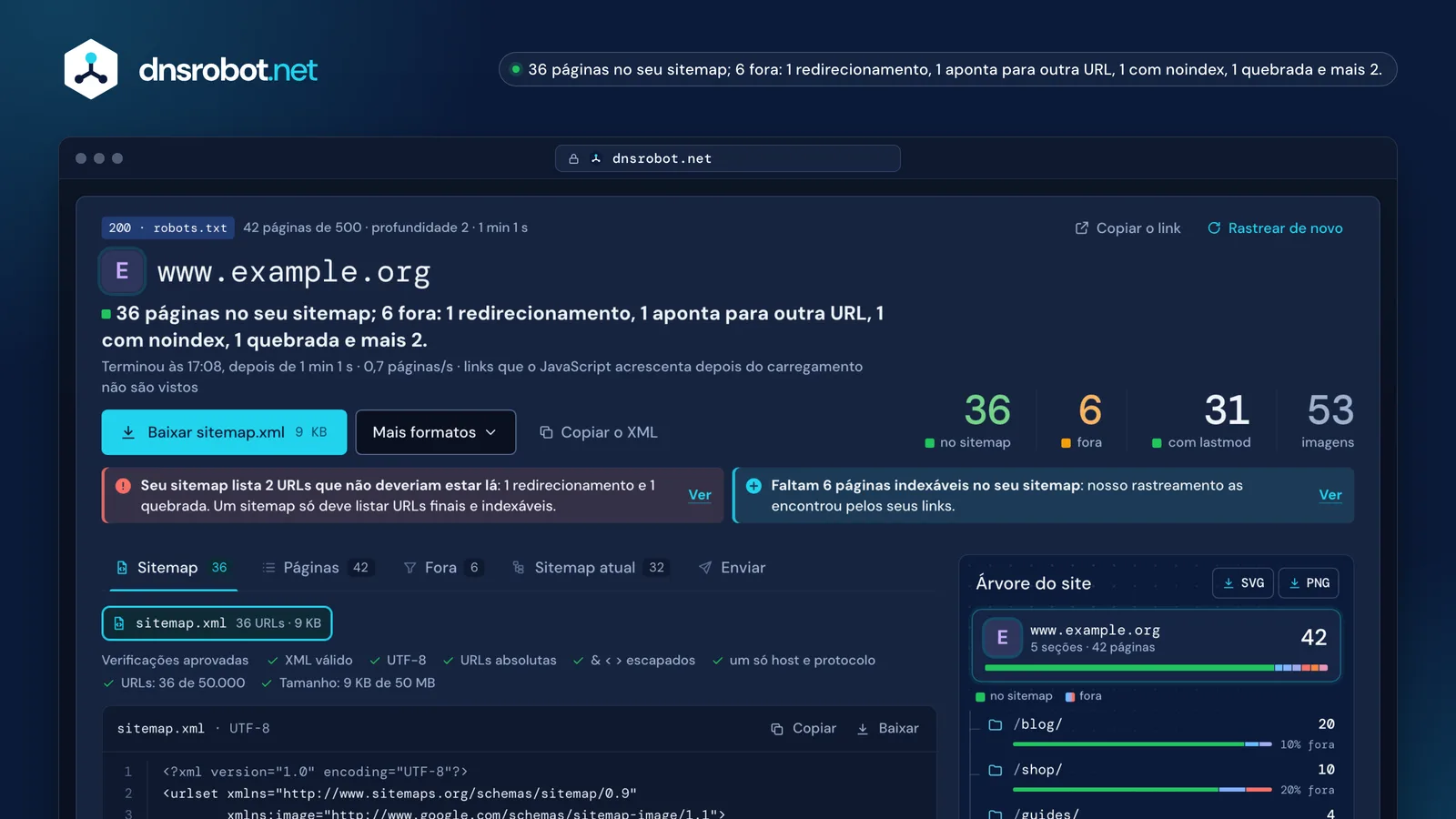Click the '& < > escapados' check item
The width and height of the screenshot is (1456, 819).
point(634,661)
